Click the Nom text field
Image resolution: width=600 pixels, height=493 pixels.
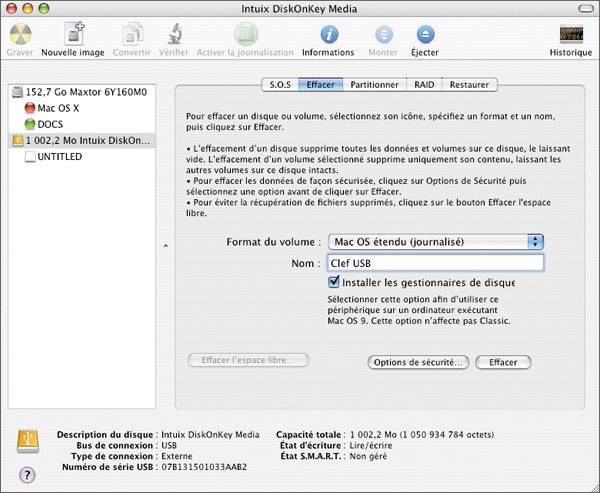[x=435, y=263]
